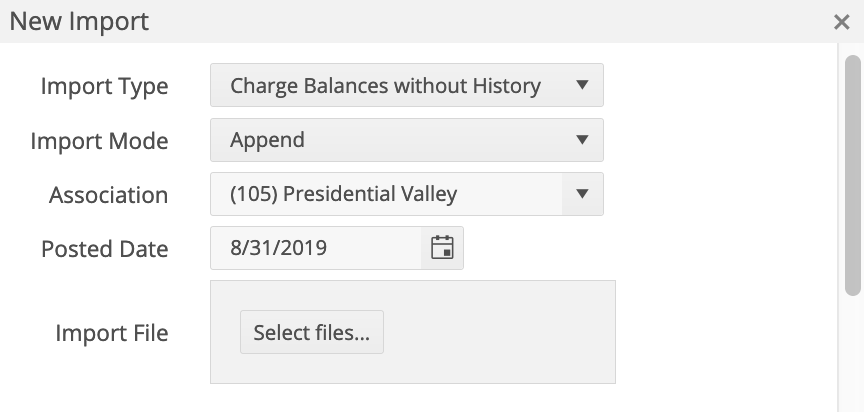Click the Association combo box arrow button

point(583,194)
